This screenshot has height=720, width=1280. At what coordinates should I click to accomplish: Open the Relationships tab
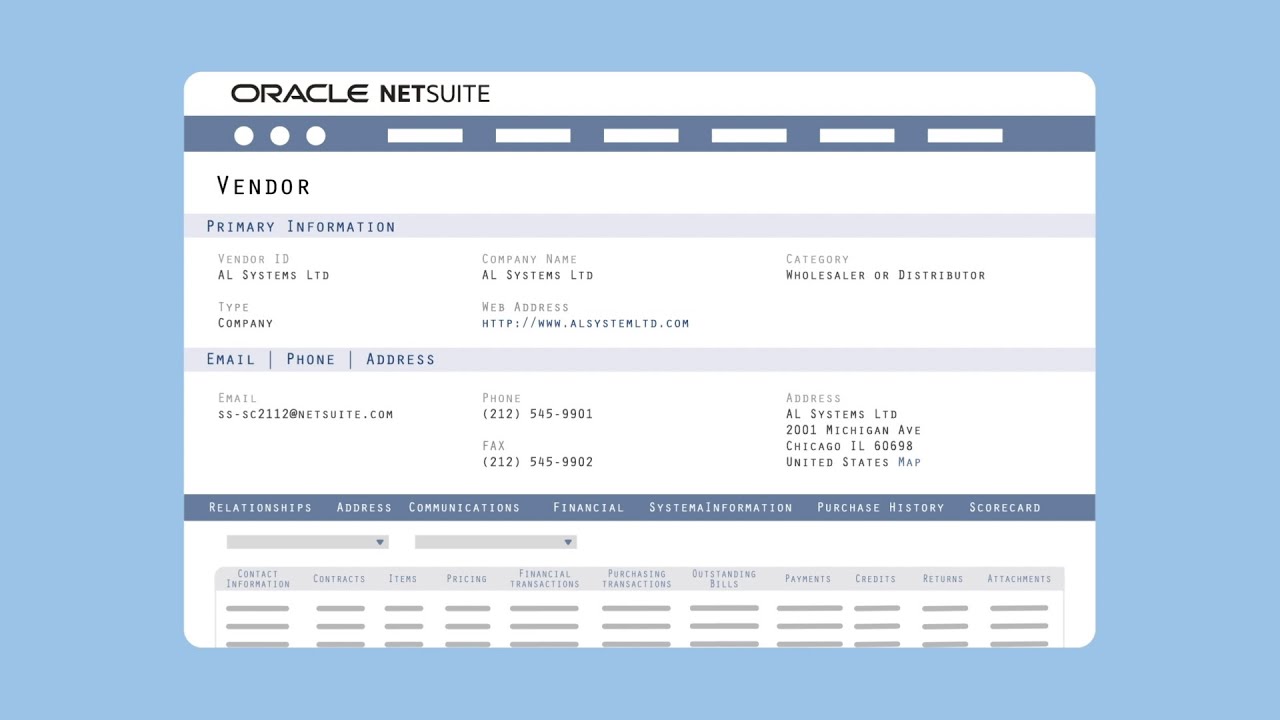pos(260,507)
